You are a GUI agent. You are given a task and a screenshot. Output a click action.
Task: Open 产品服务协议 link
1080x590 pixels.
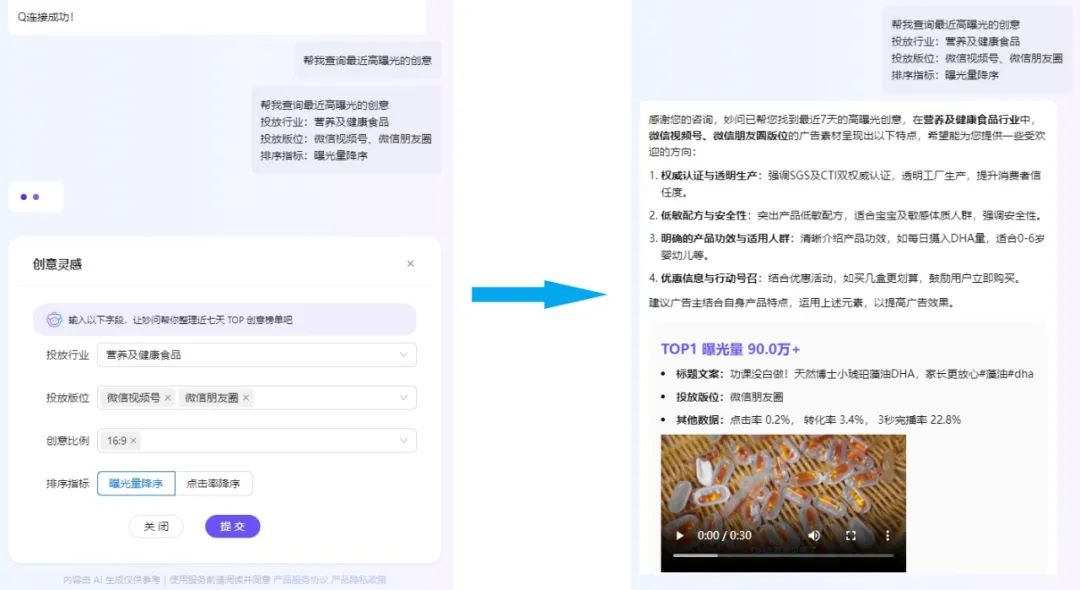pyautogui.click(x=301, y=580)
